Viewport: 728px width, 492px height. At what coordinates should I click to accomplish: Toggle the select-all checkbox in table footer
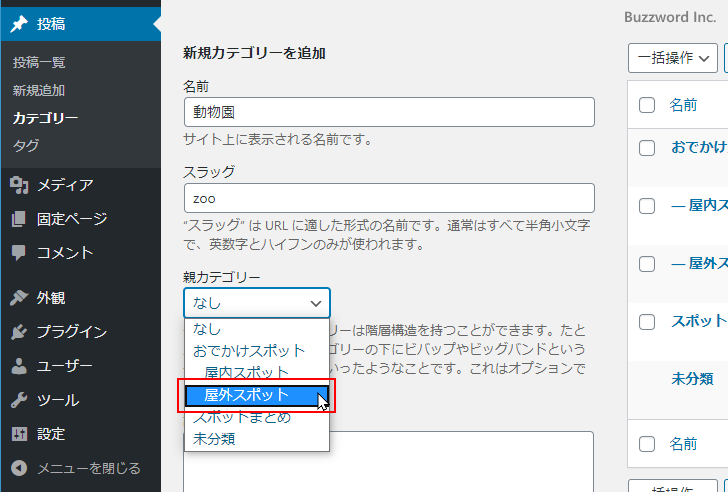coord(647,444)
